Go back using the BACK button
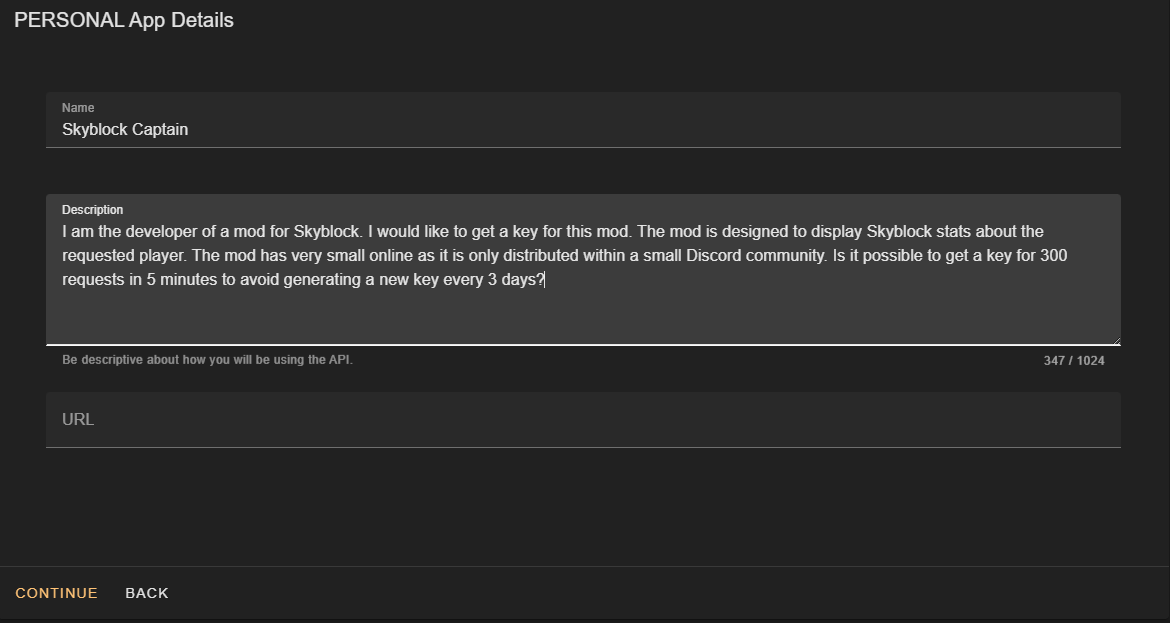Screen dimensions: 1170x623 coord(147,593)
